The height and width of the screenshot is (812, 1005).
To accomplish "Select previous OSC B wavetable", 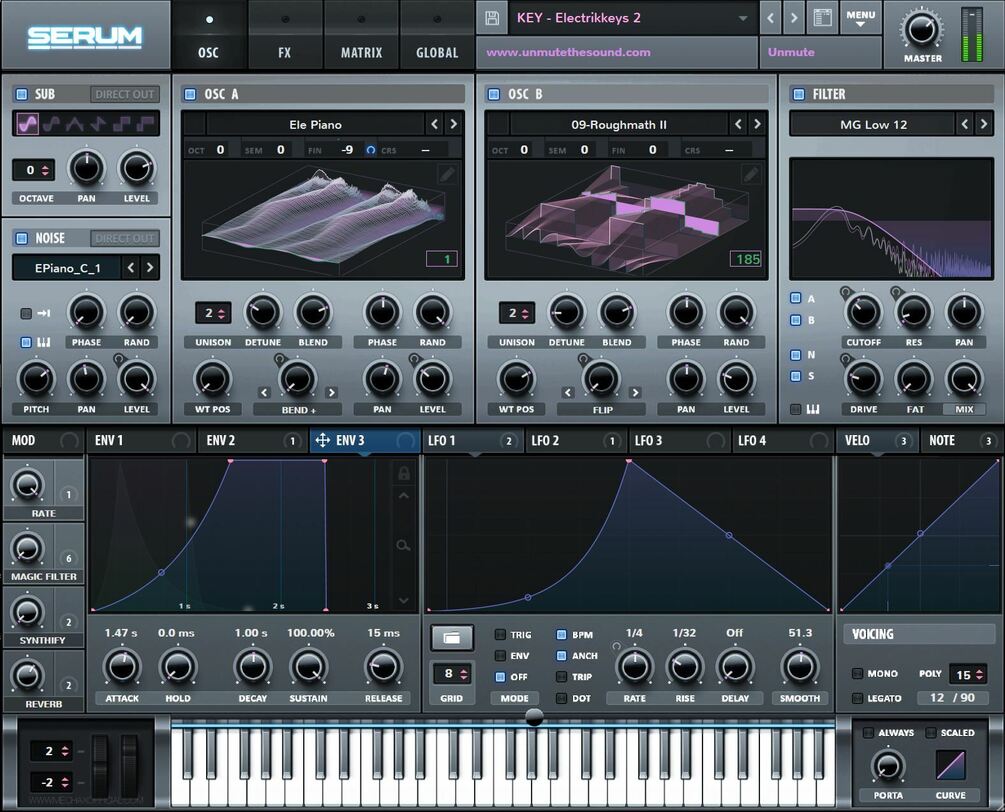I will click(x=738, y=124).
